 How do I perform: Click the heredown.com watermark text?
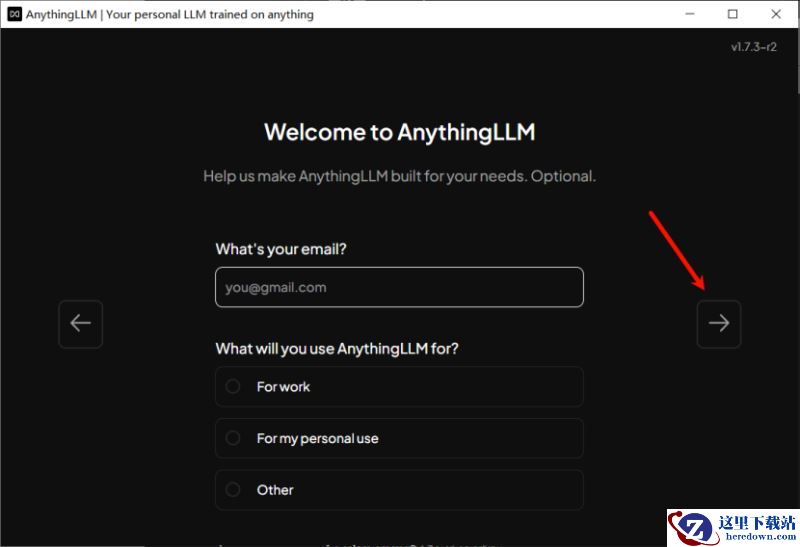760,537
